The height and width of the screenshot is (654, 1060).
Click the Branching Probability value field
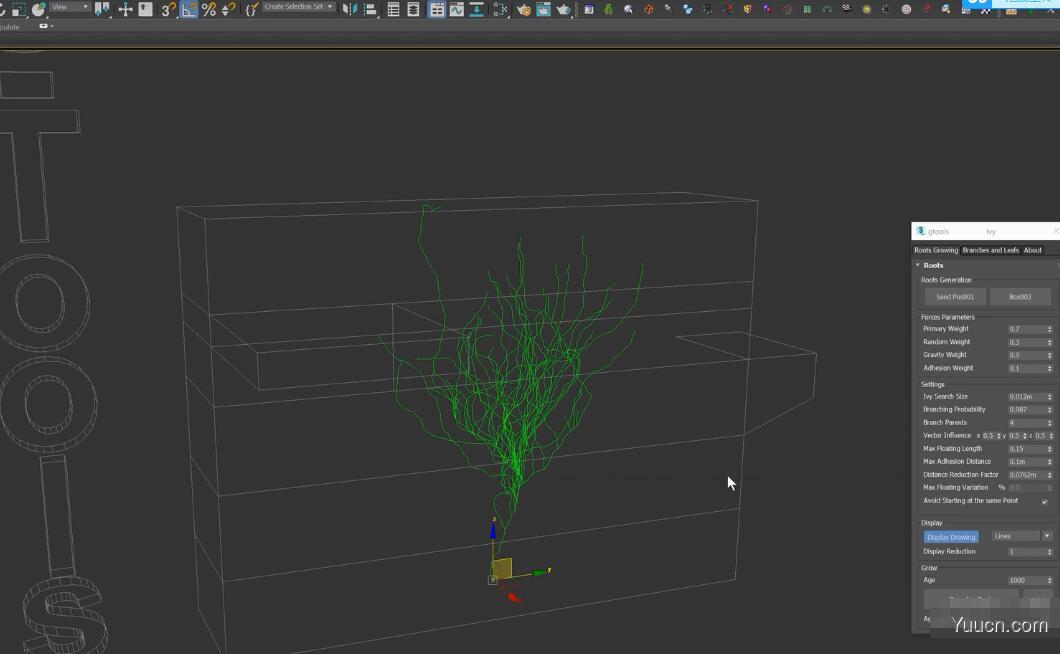coord(1027,410)
